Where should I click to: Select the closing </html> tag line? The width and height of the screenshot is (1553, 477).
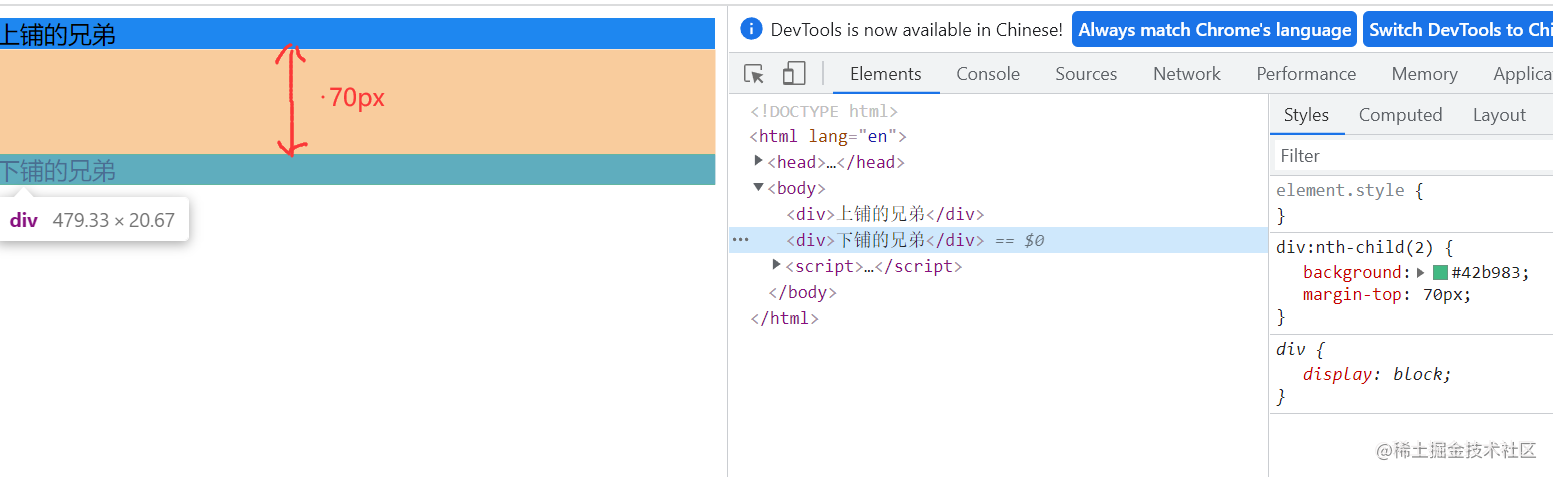(784, 318)
